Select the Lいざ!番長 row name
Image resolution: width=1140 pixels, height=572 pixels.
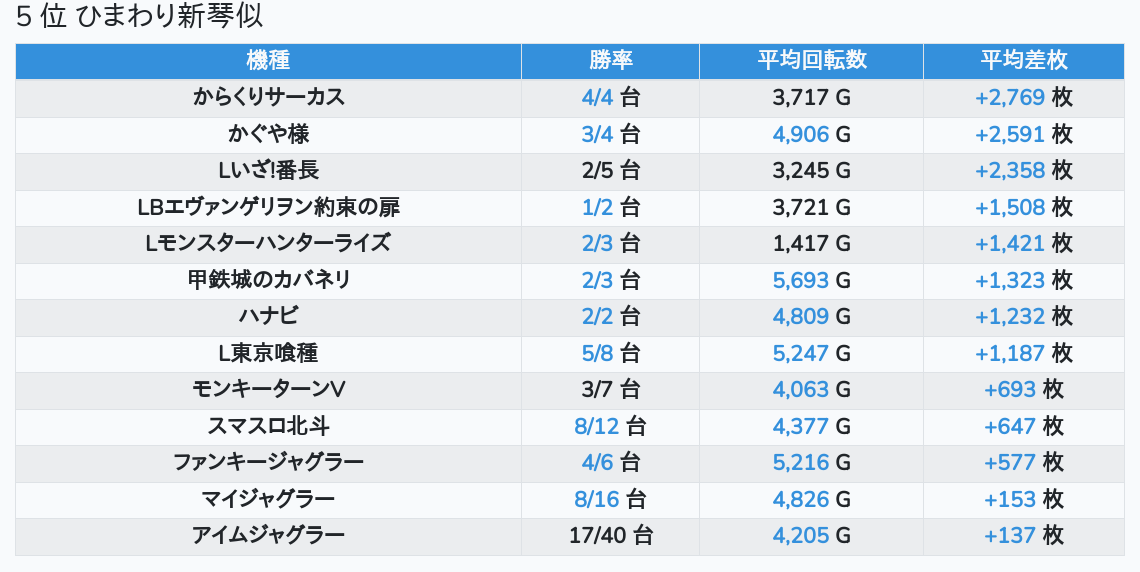(268, 170)
